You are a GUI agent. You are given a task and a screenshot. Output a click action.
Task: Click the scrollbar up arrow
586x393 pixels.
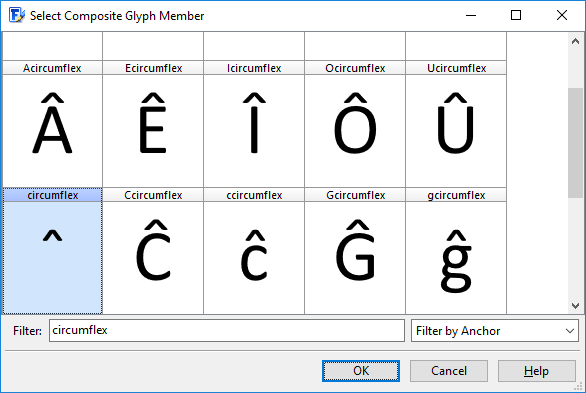click(x=575, y=41)
